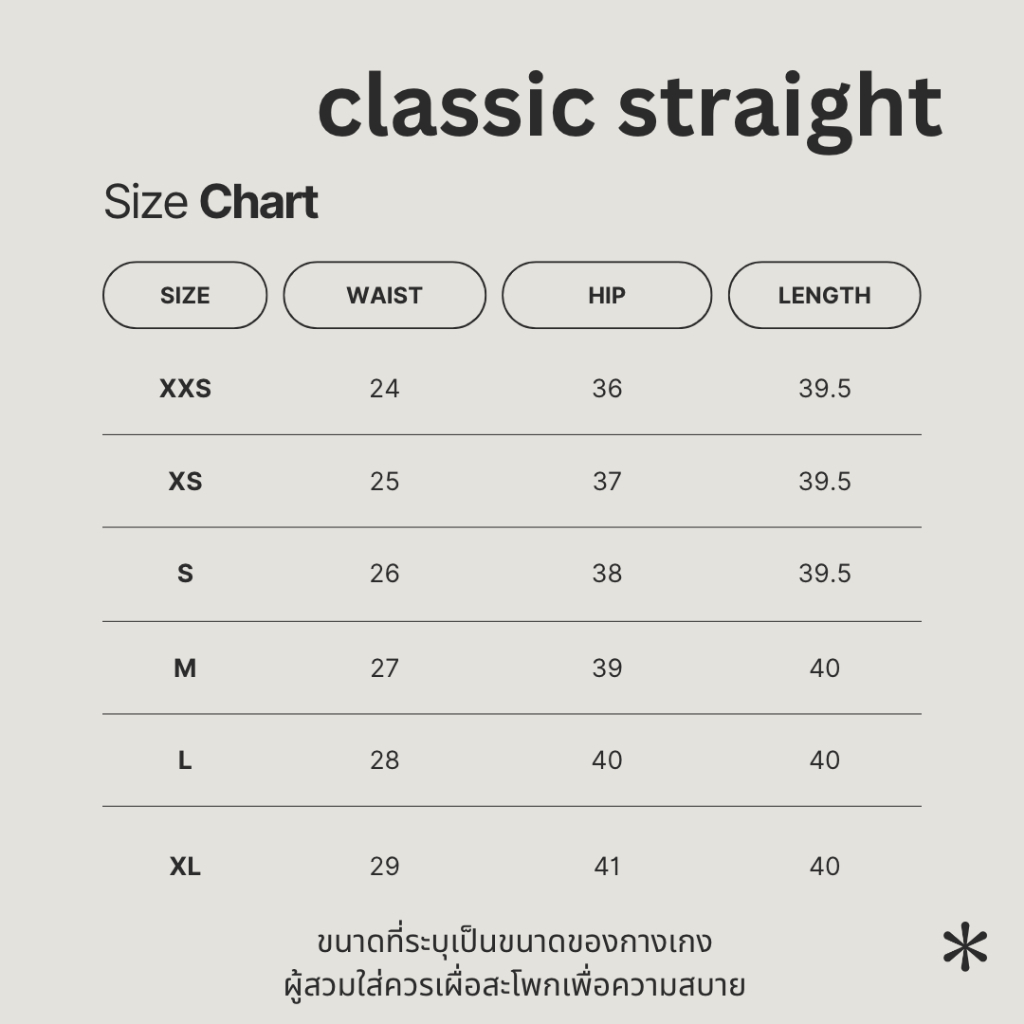Select the XS size row label
Viewport: 1024px width, 1024px height.
click(185, 481)
